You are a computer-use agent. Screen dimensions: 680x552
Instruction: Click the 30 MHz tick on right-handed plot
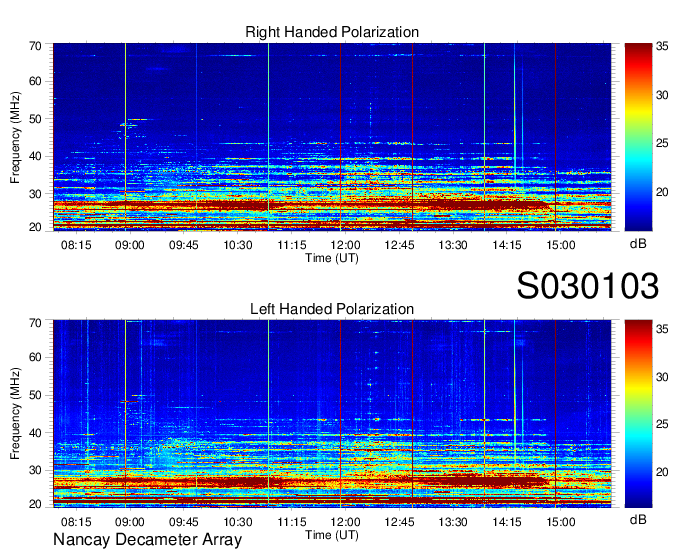click(35, 194)
